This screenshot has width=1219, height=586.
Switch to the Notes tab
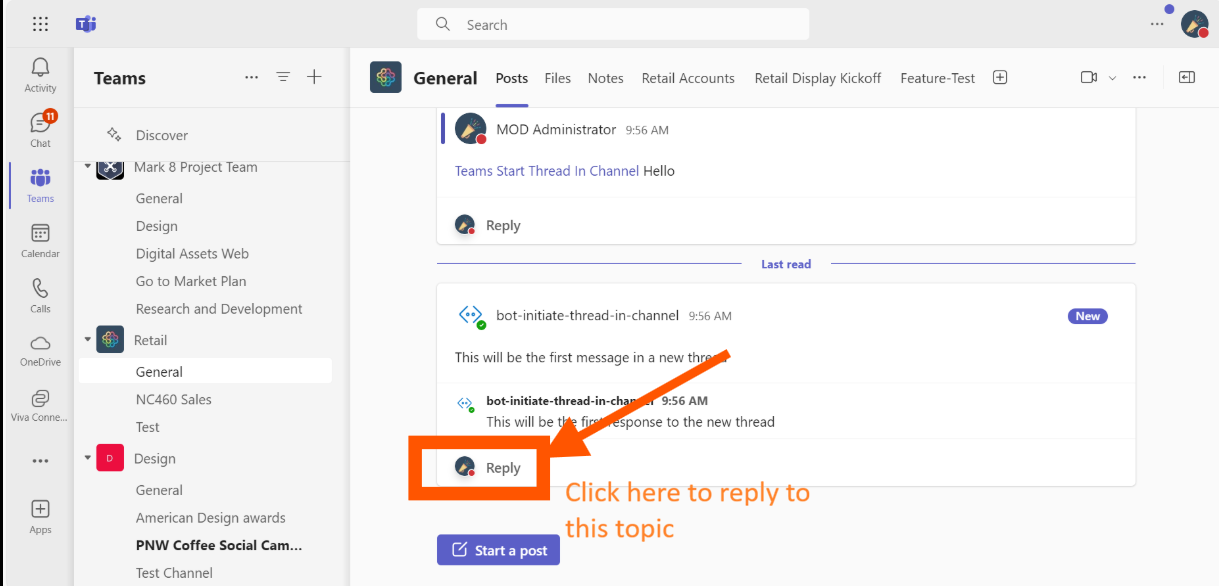click(605, 78)
